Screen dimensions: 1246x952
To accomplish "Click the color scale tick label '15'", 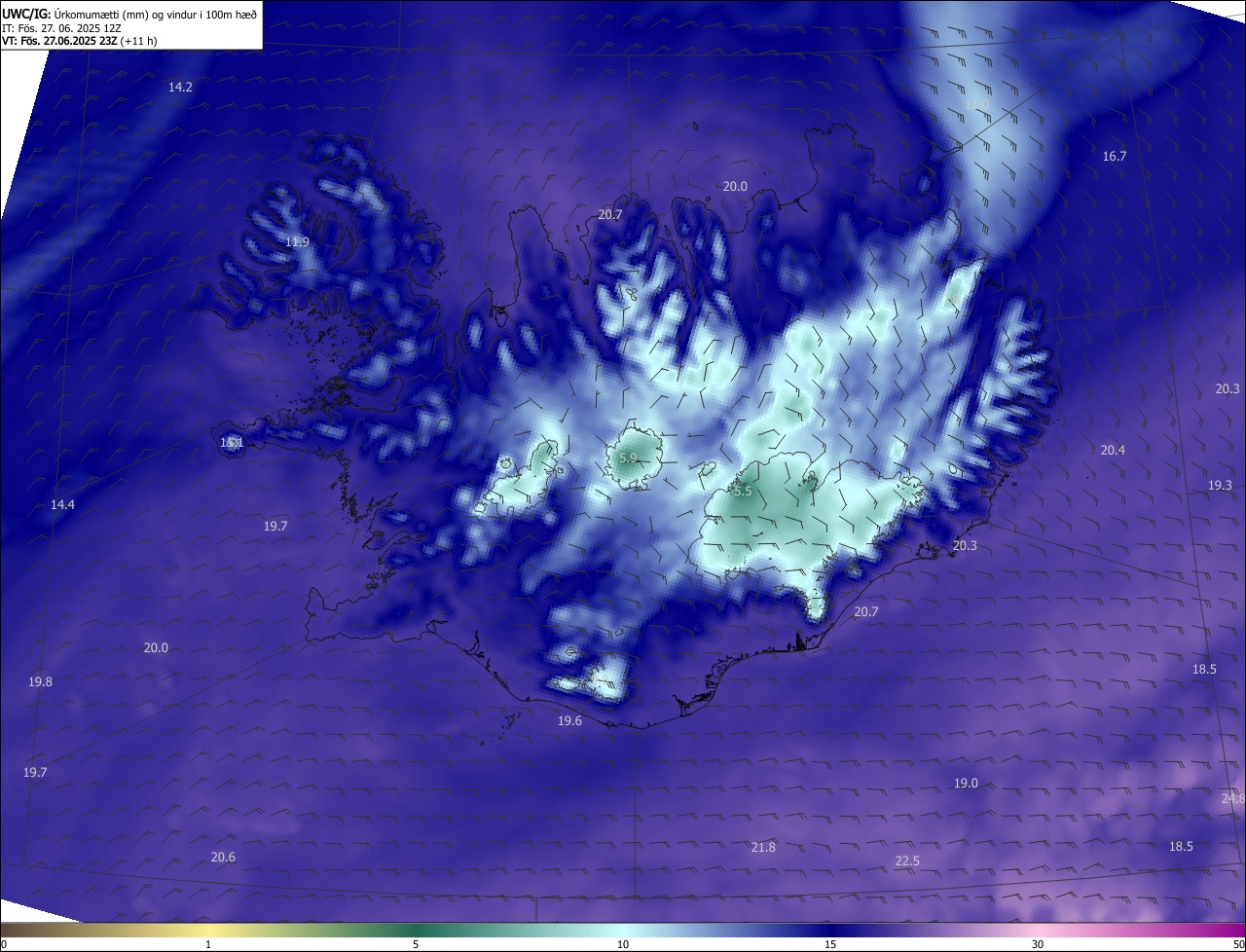I will (x=830, y=944).
